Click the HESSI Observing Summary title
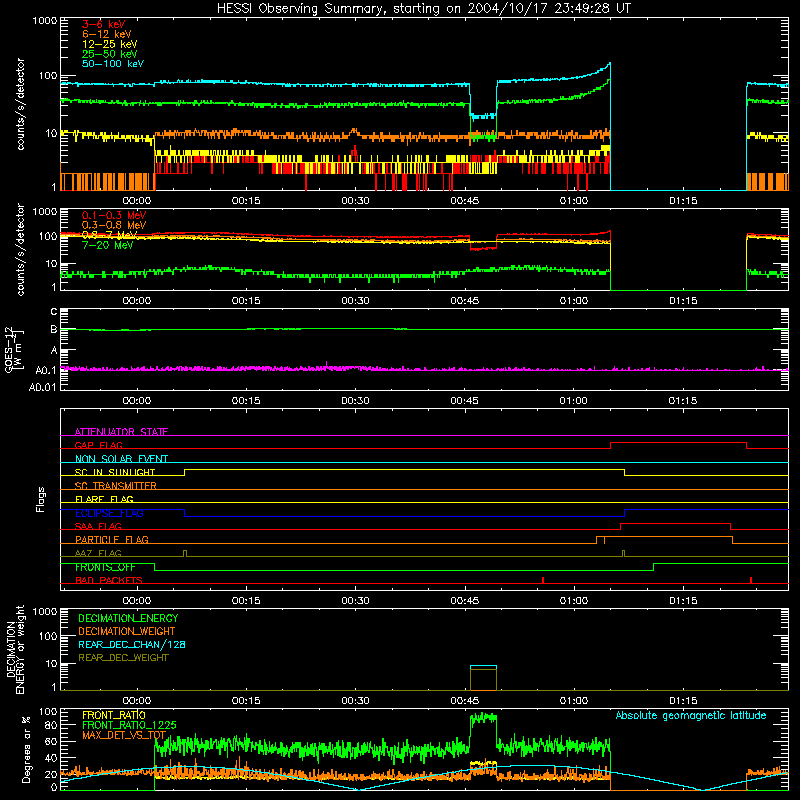This screenshot has height=800, width=800. click(x=424, y=9)
